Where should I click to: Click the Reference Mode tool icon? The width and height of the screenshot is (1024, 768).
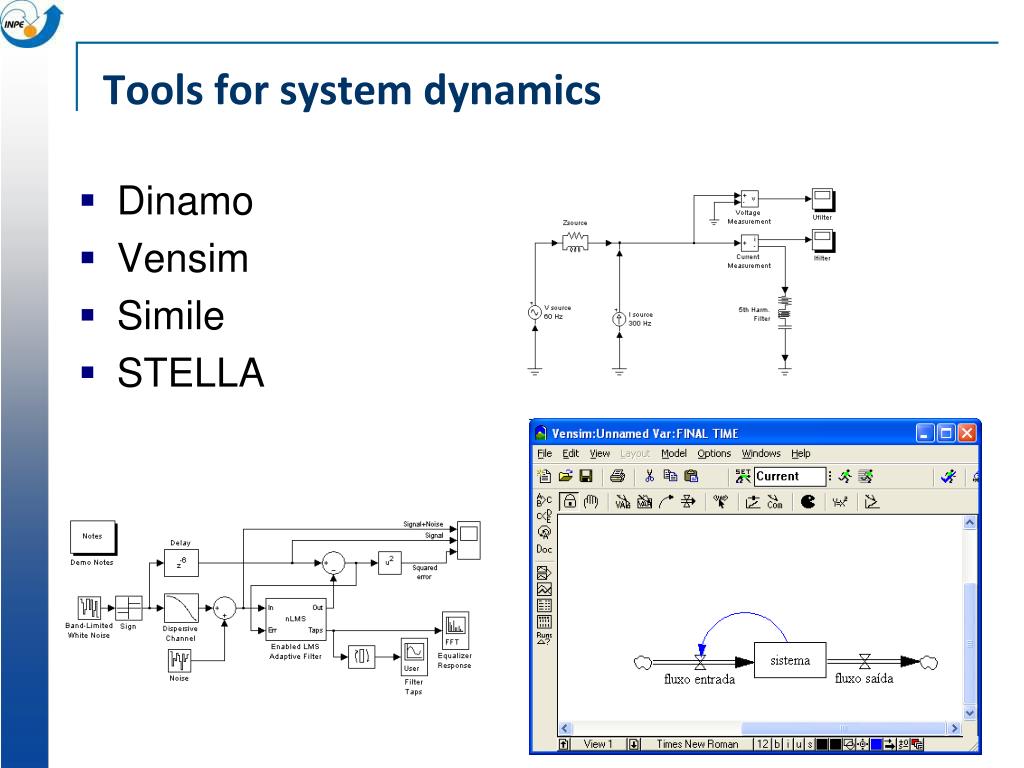tap(872, 502)
